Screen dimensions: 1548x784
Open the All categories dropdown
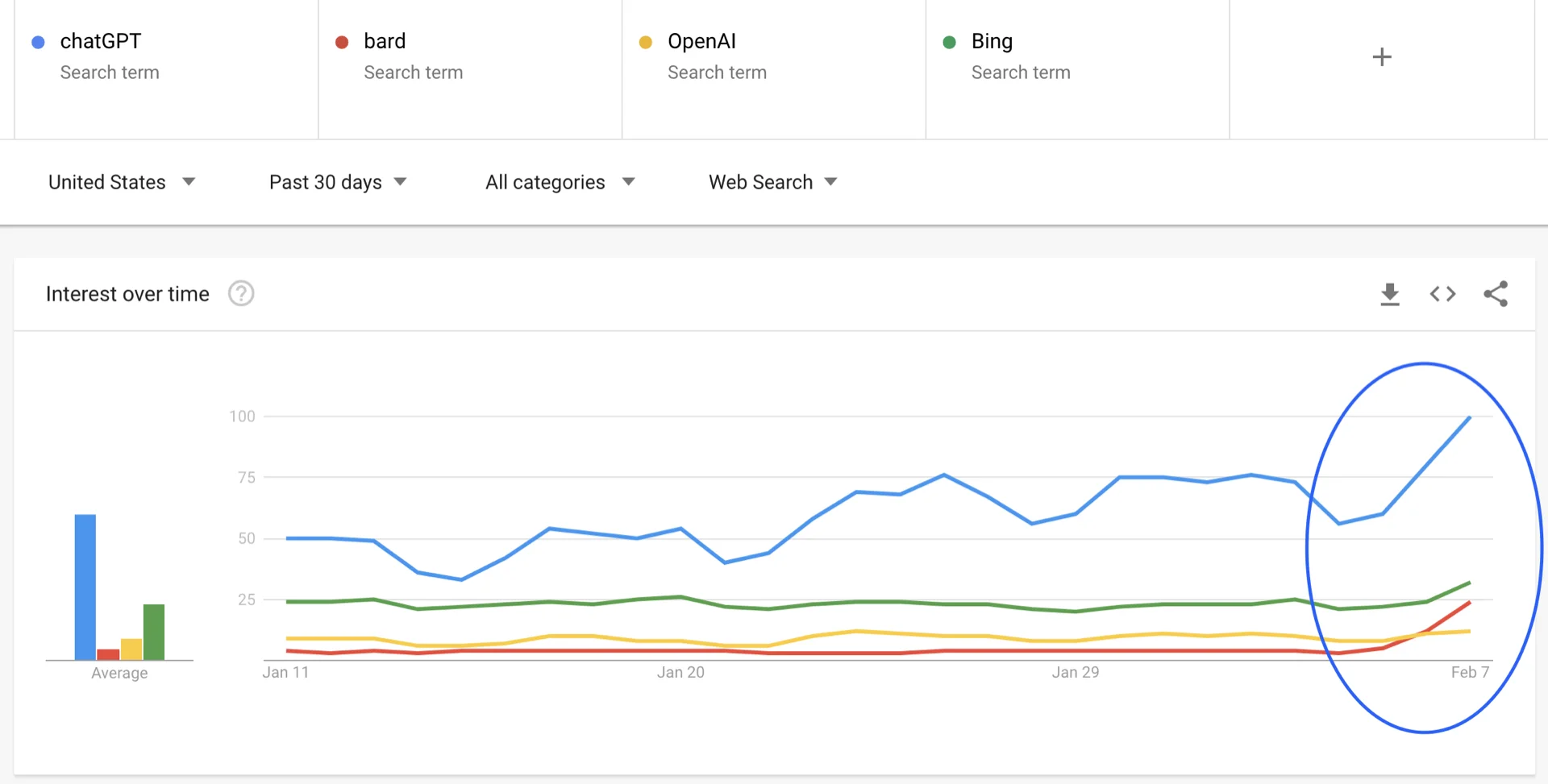560,182
